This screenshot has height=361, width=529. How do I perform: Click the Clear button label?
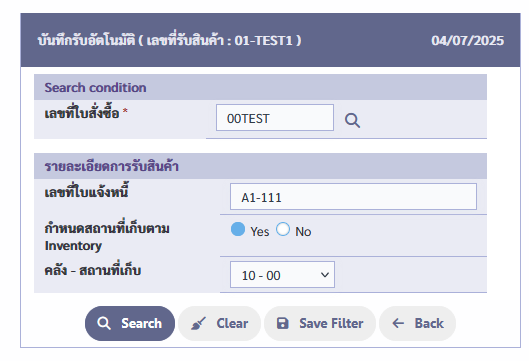pos(232,323)
